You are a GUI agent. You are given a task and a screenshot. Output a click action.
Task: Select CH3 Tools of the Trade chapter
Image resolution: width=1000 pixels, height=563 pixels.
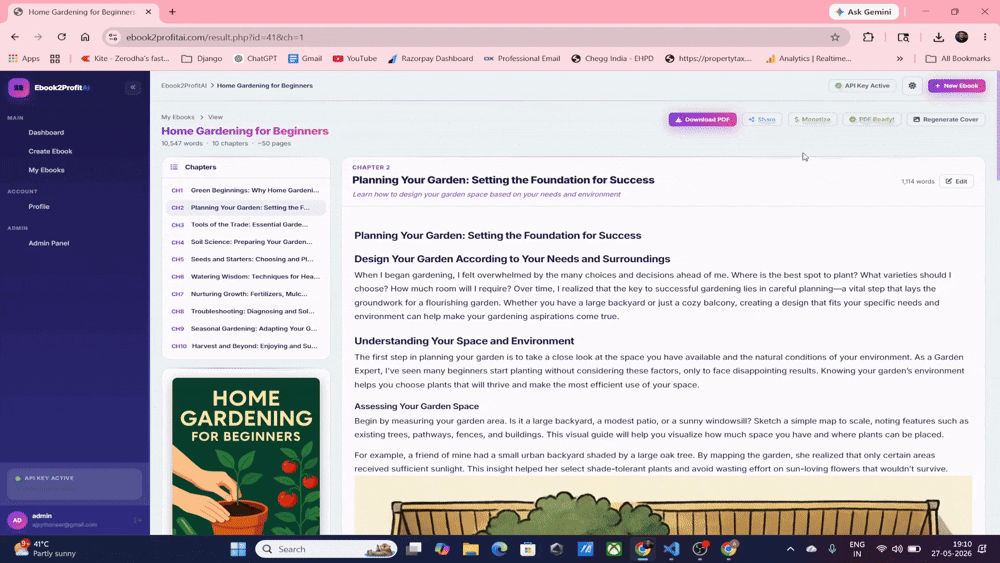pyautogui.click(x=246, y=224)
